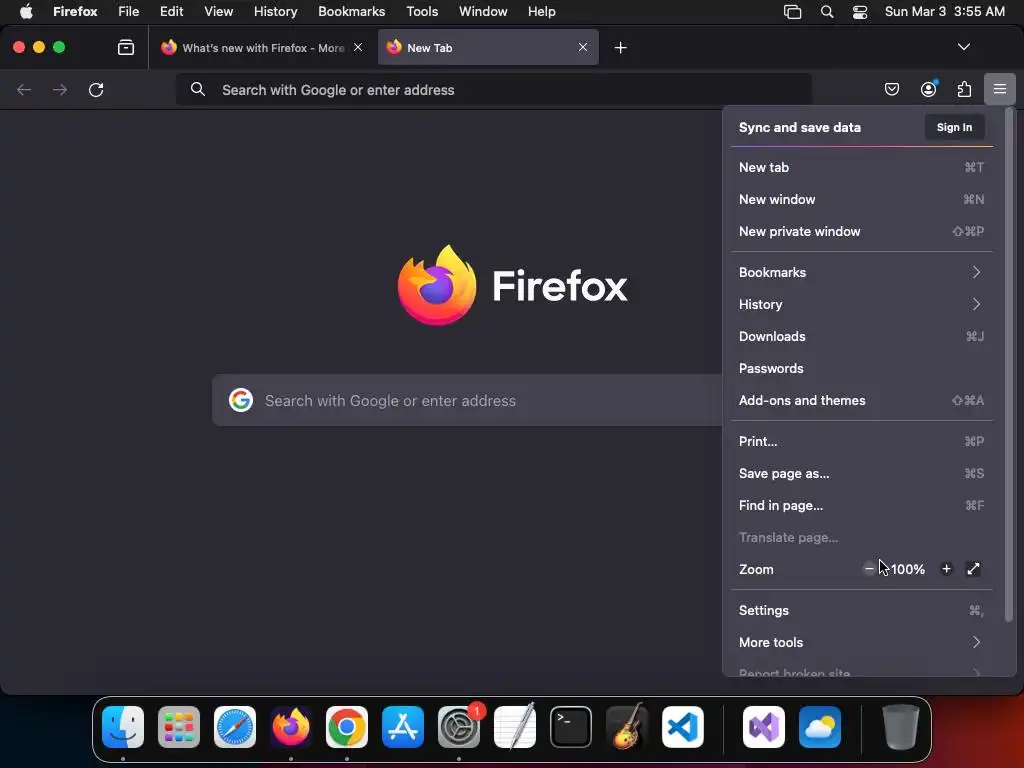Choose Save page as…

tap(862, 473)
